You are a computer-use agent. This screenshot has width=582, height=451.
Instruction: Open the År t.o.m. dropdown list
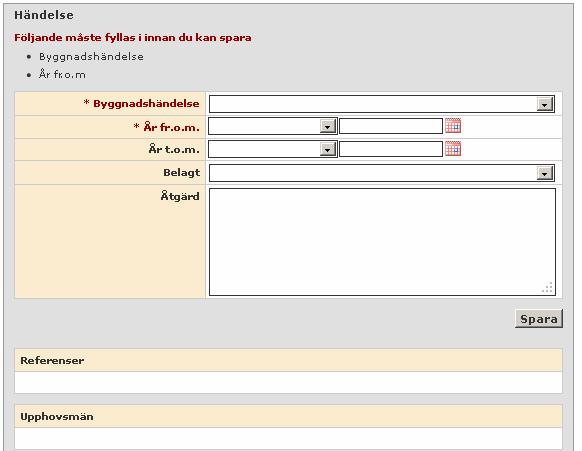[x=327, y=149]
